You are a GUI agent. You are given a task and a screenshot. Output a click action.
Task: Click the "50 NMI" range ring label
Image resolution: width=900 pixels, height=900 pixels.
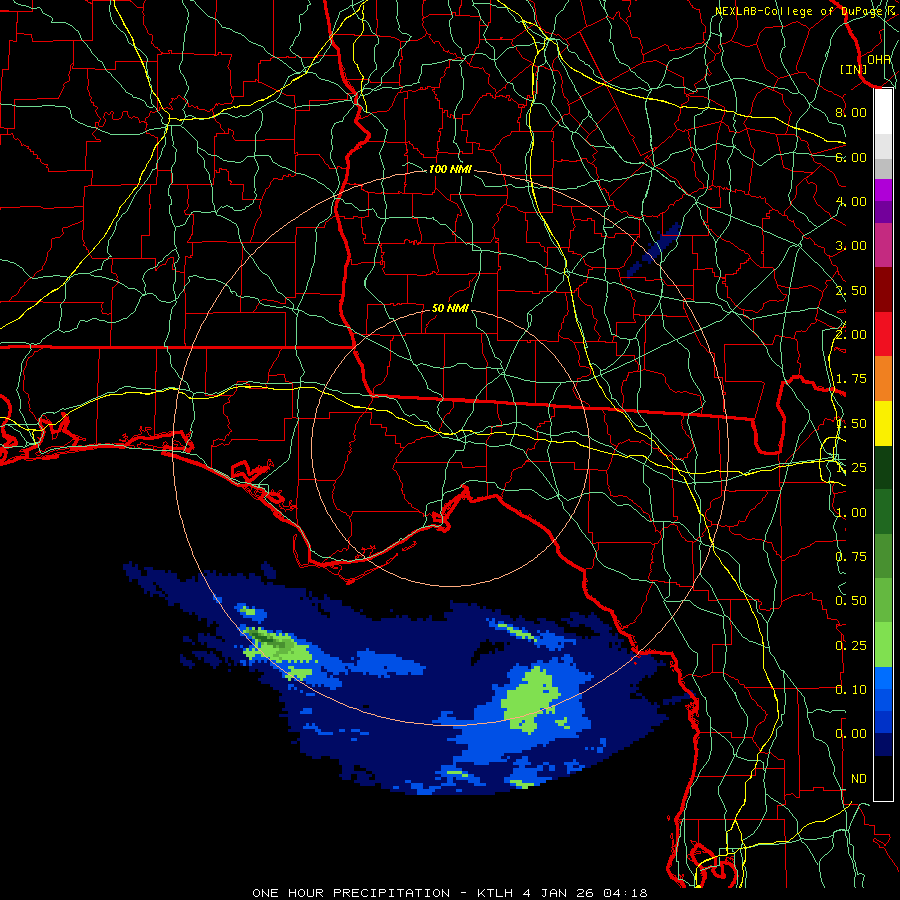[x=450, y=308]
